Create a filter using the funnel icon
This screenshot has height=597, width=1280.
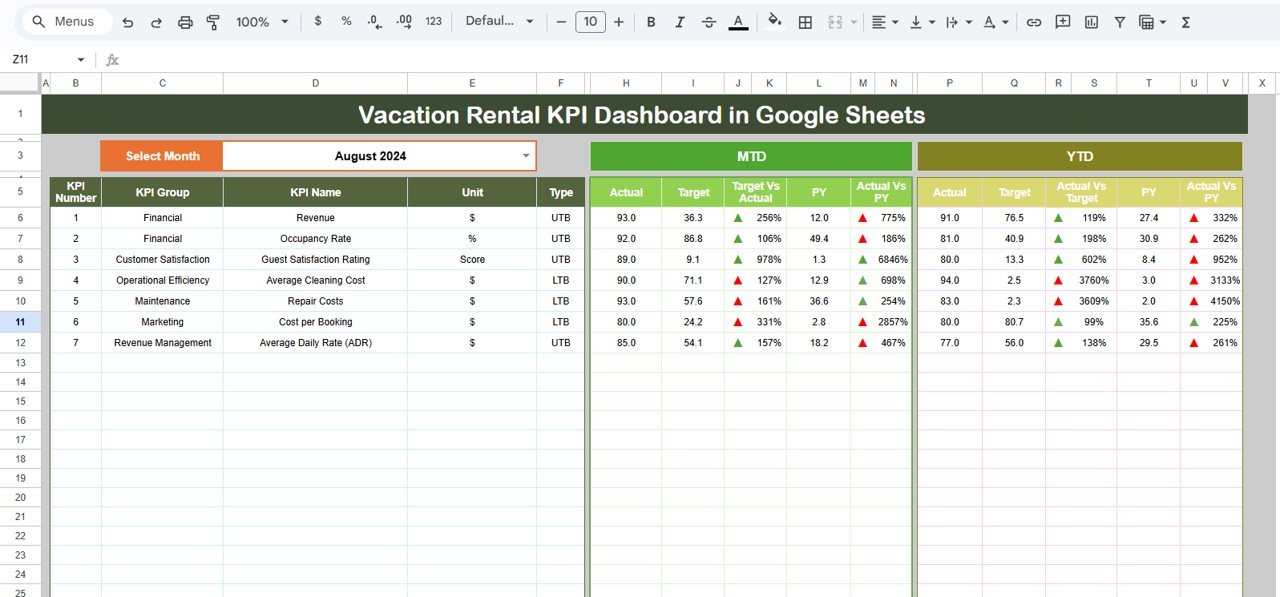[1119, 21]
